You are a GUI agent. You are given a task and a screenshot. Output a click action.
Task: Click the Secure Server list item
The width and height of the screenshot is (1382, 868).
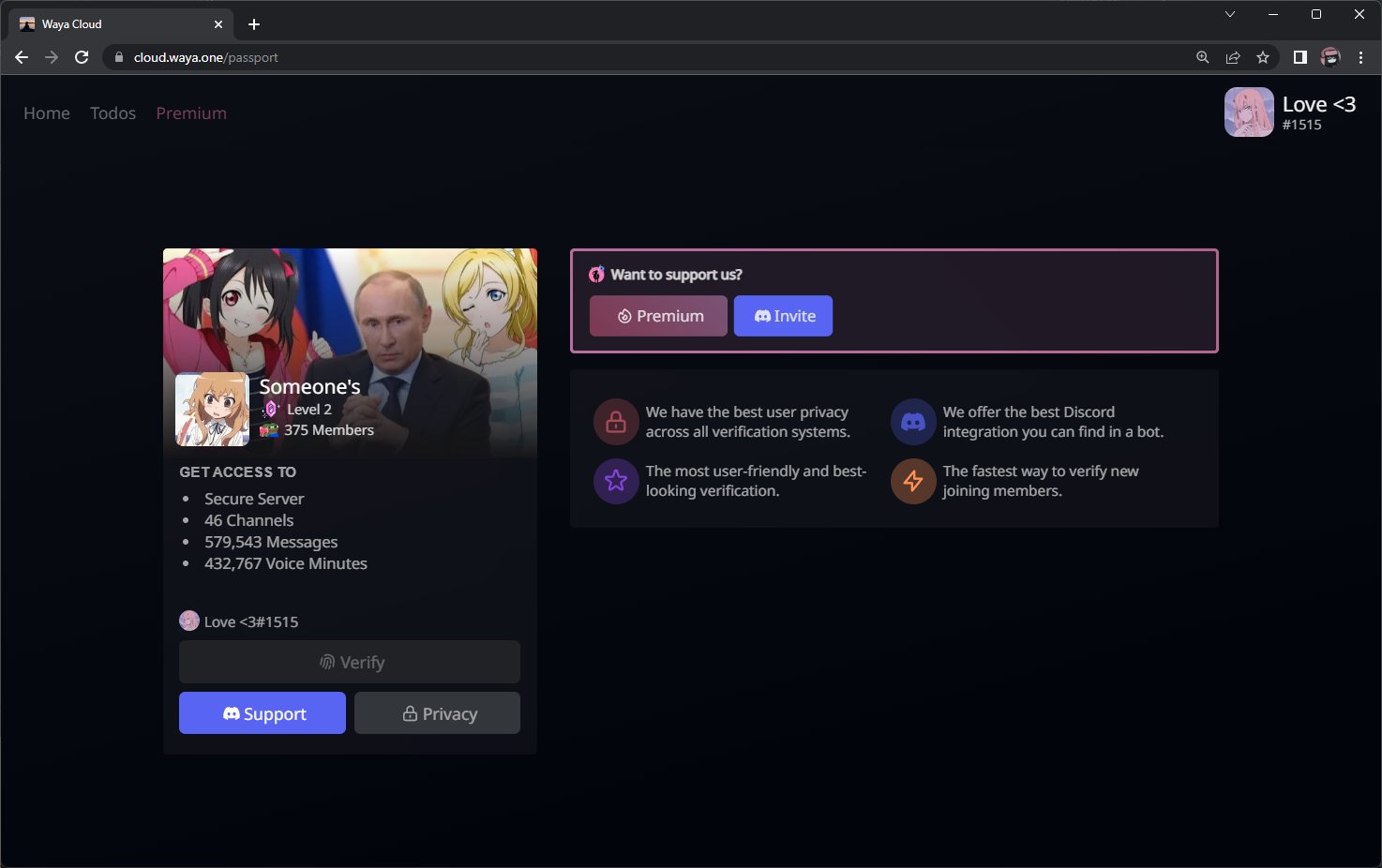(x=254, y=499)
